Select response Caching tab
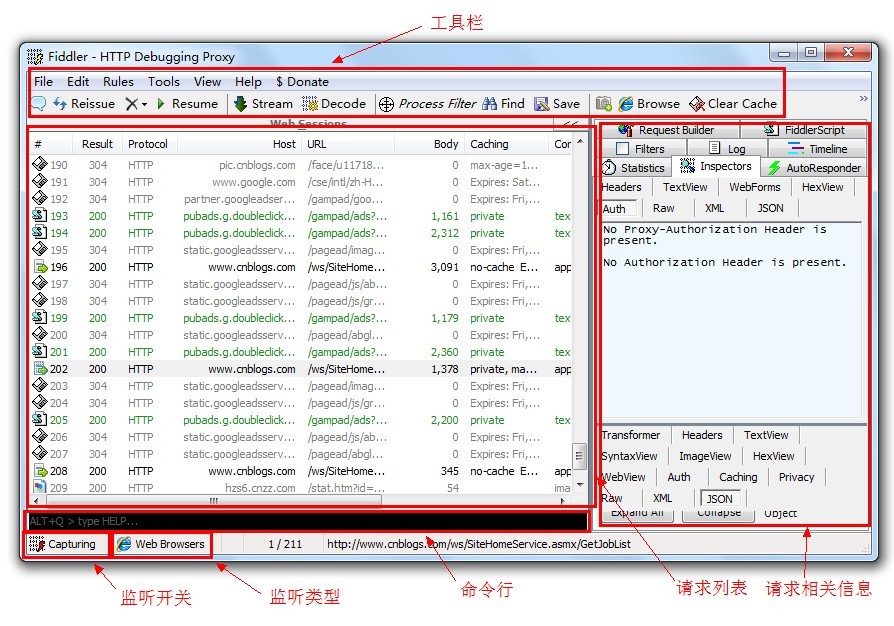Screen dimensions: 894x626 [738, 477]
